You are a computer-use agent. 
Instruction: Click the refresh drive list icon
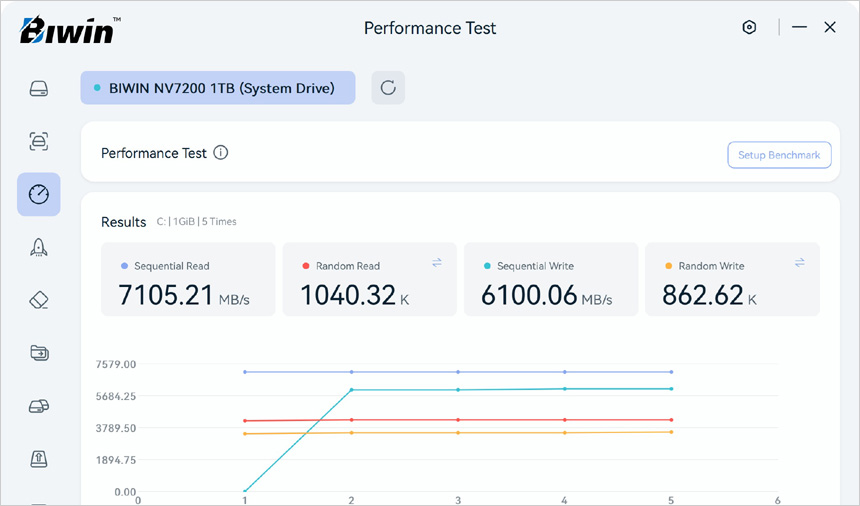pos(388,88)
